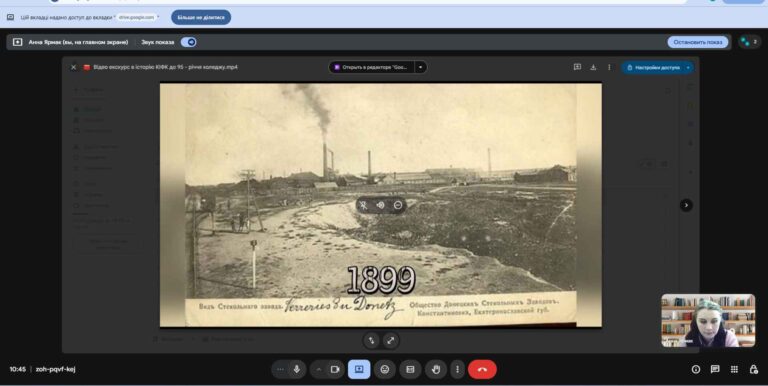The height and width of the screenshot is (386, 768).
Task: Click meeting code 'zoh-pqvf-kej'
Action: pos(55,369)
